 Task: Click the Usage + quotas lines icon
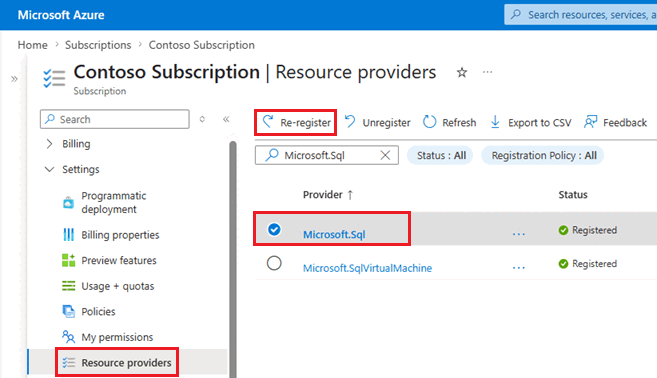[68, 286]
